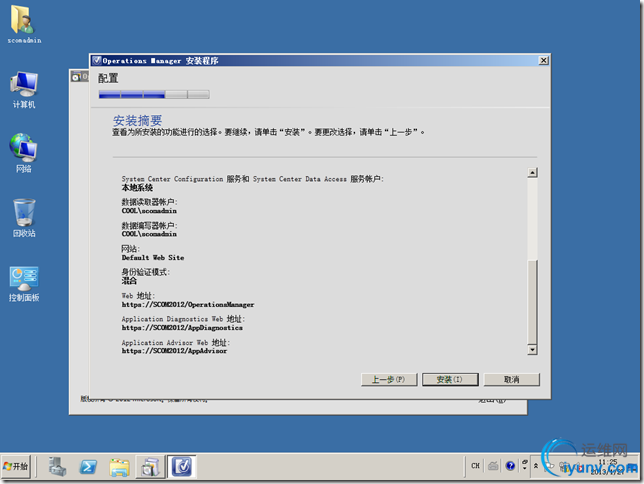The width and height of the screenshot is (644, 484).
Task: Click the CH language indicator in the tray
Action: click(x=475, y=466)
